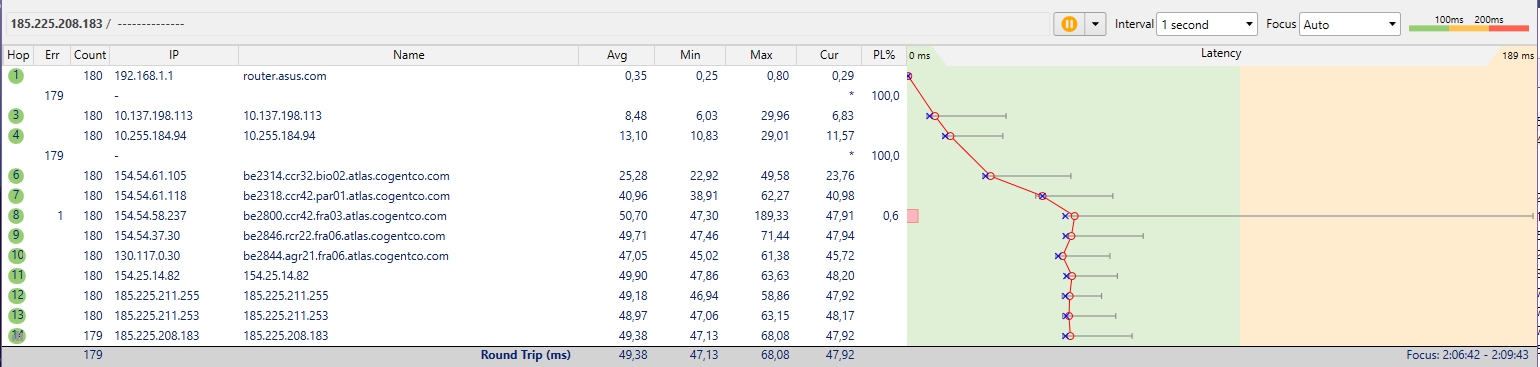Select hop 6 green circle icon

[x=16, y=175]
